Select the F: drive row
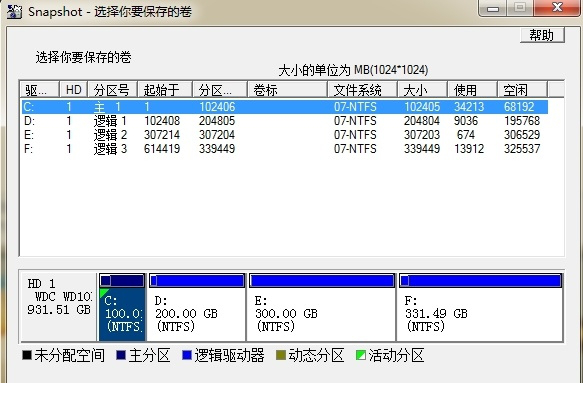583x398 pixels. click(x=284, y=149)
